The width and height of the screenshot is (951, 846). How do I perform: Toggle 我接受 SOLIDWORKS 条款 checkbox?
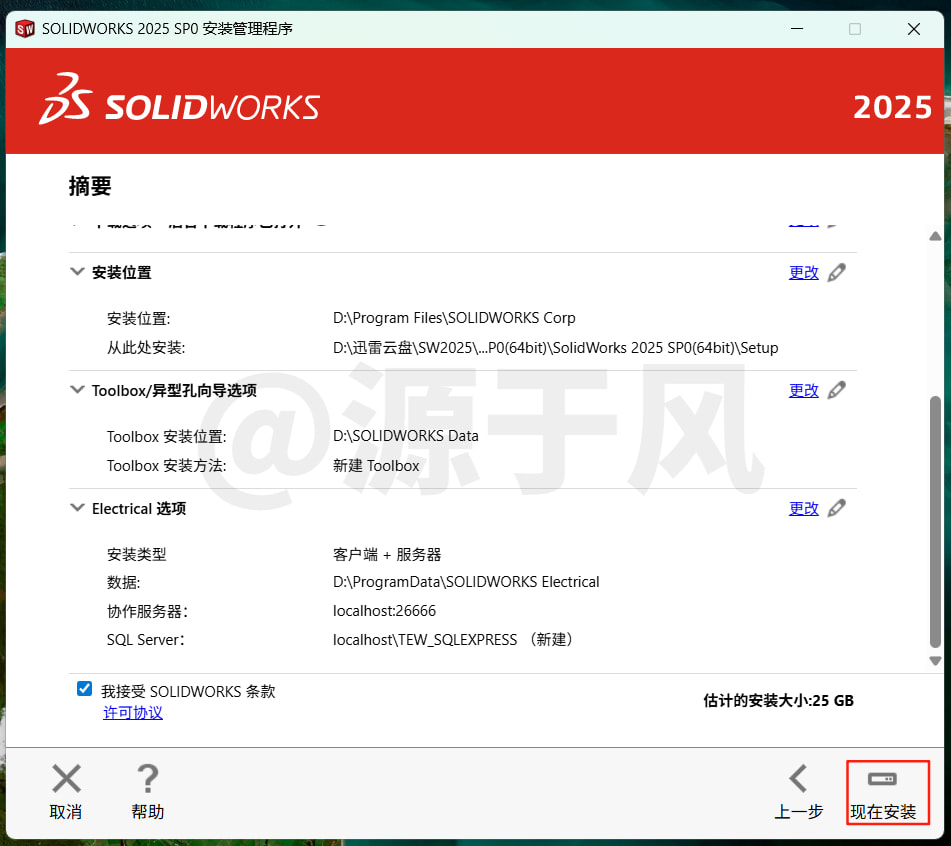click(84, 689)
